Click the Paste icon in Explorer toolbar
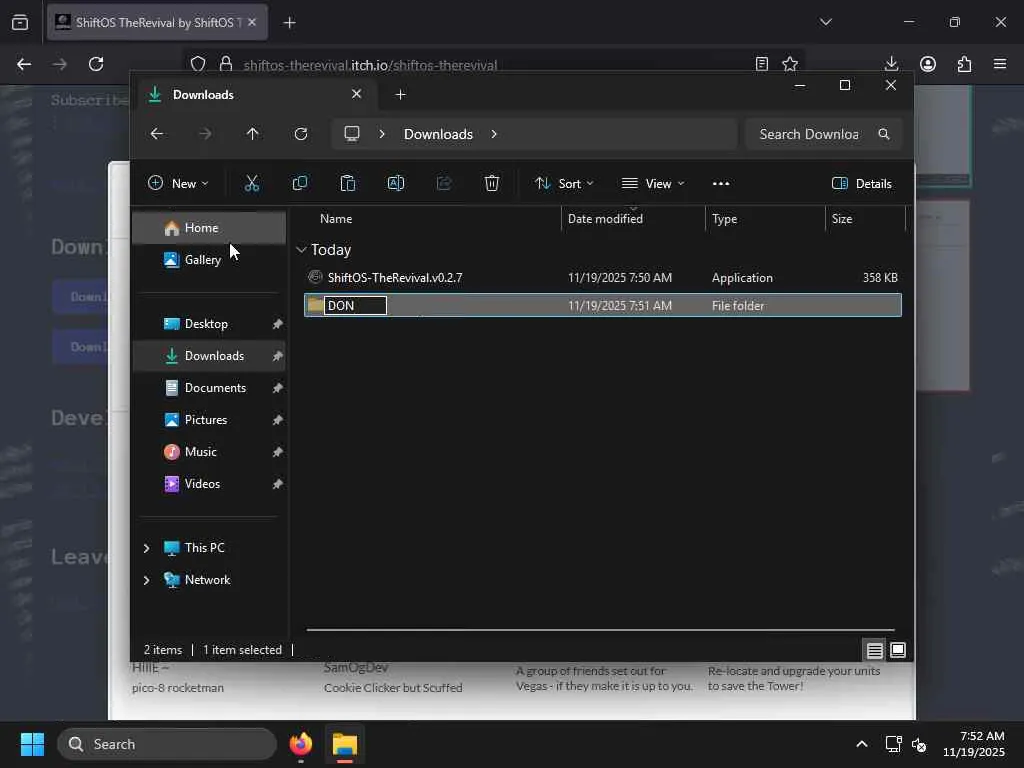 (x=347, y=184)
